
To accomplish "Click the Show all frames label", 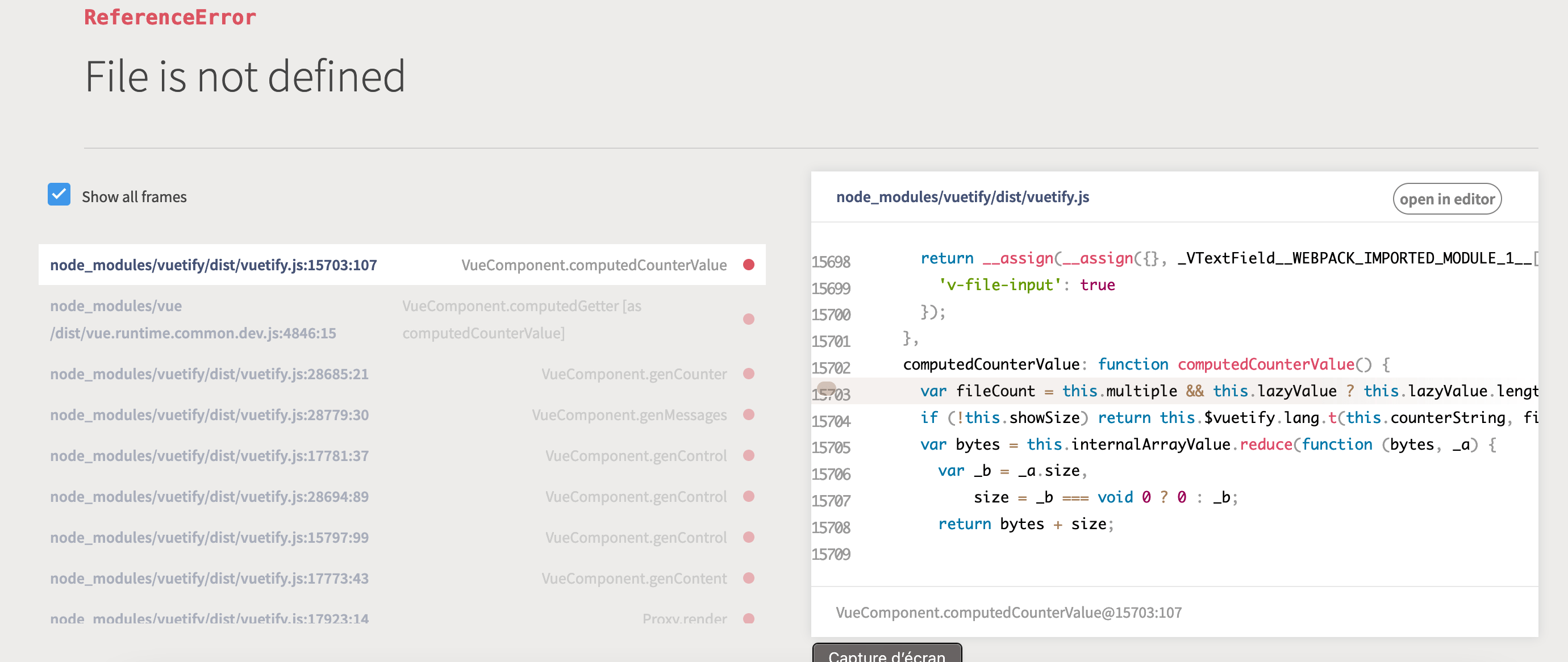I will (x=134, y=197).
